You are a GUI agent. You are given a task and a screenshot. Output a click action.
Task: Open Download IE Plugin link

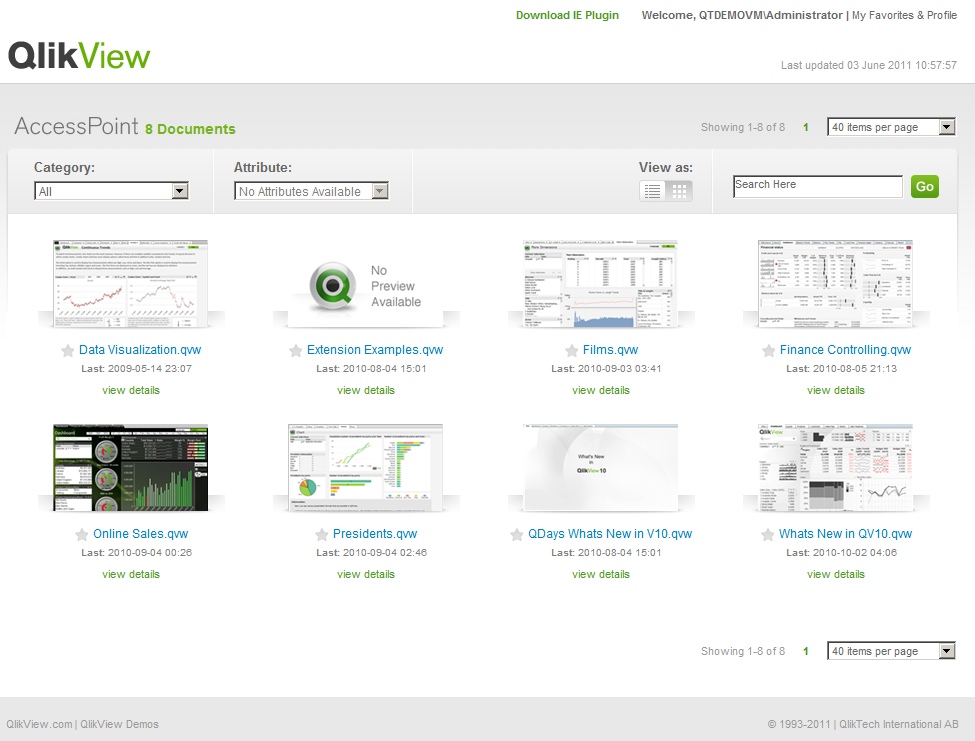point(567,15)
